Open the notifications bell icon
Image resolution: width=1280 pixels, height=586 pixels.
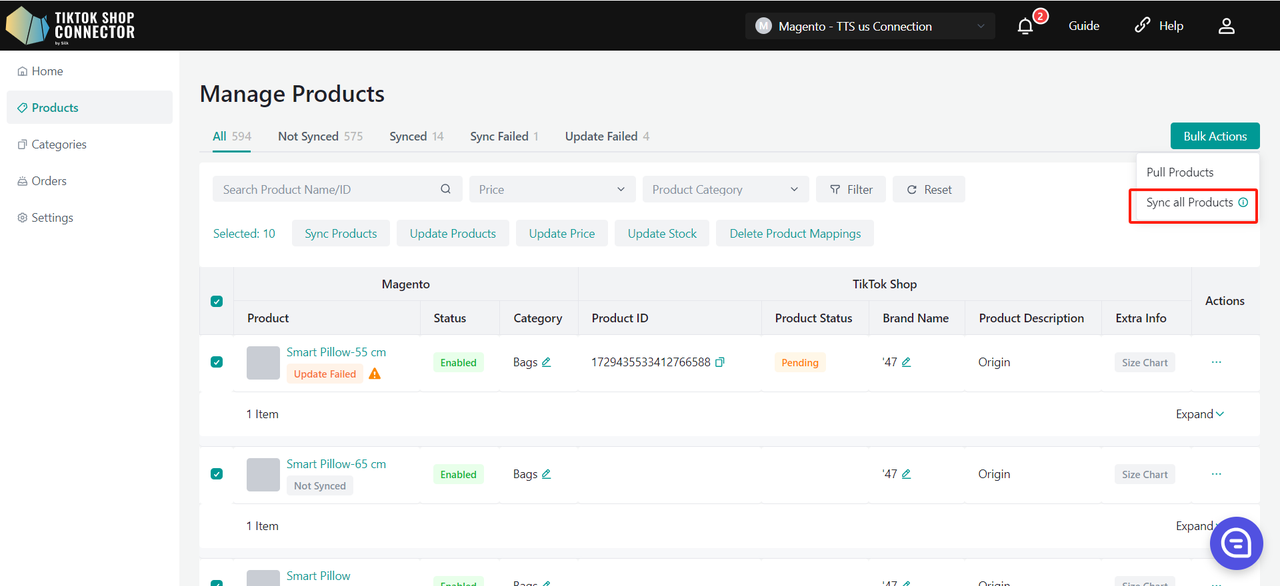point(1025,27)
